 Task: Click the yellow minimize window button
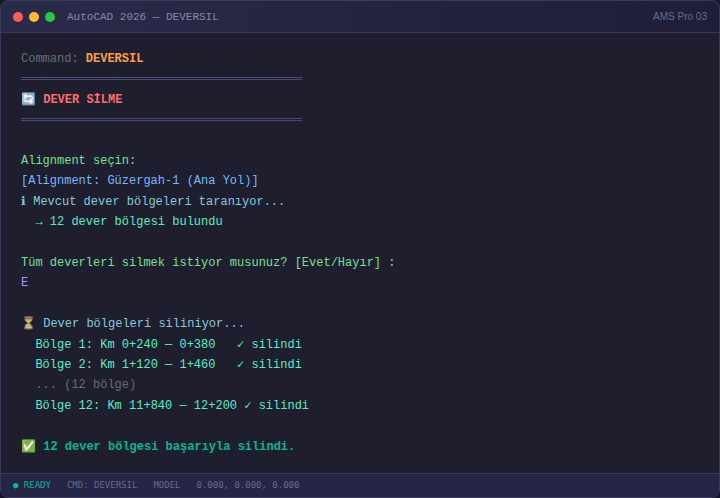(34, 17)
